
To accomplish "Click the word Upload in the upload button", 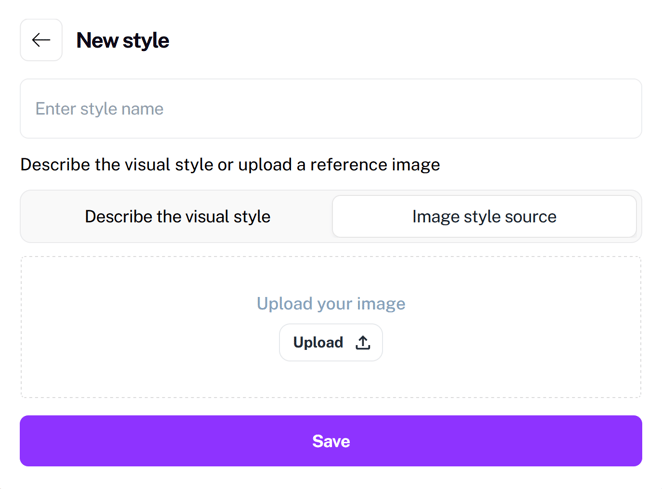I will 318,342.
